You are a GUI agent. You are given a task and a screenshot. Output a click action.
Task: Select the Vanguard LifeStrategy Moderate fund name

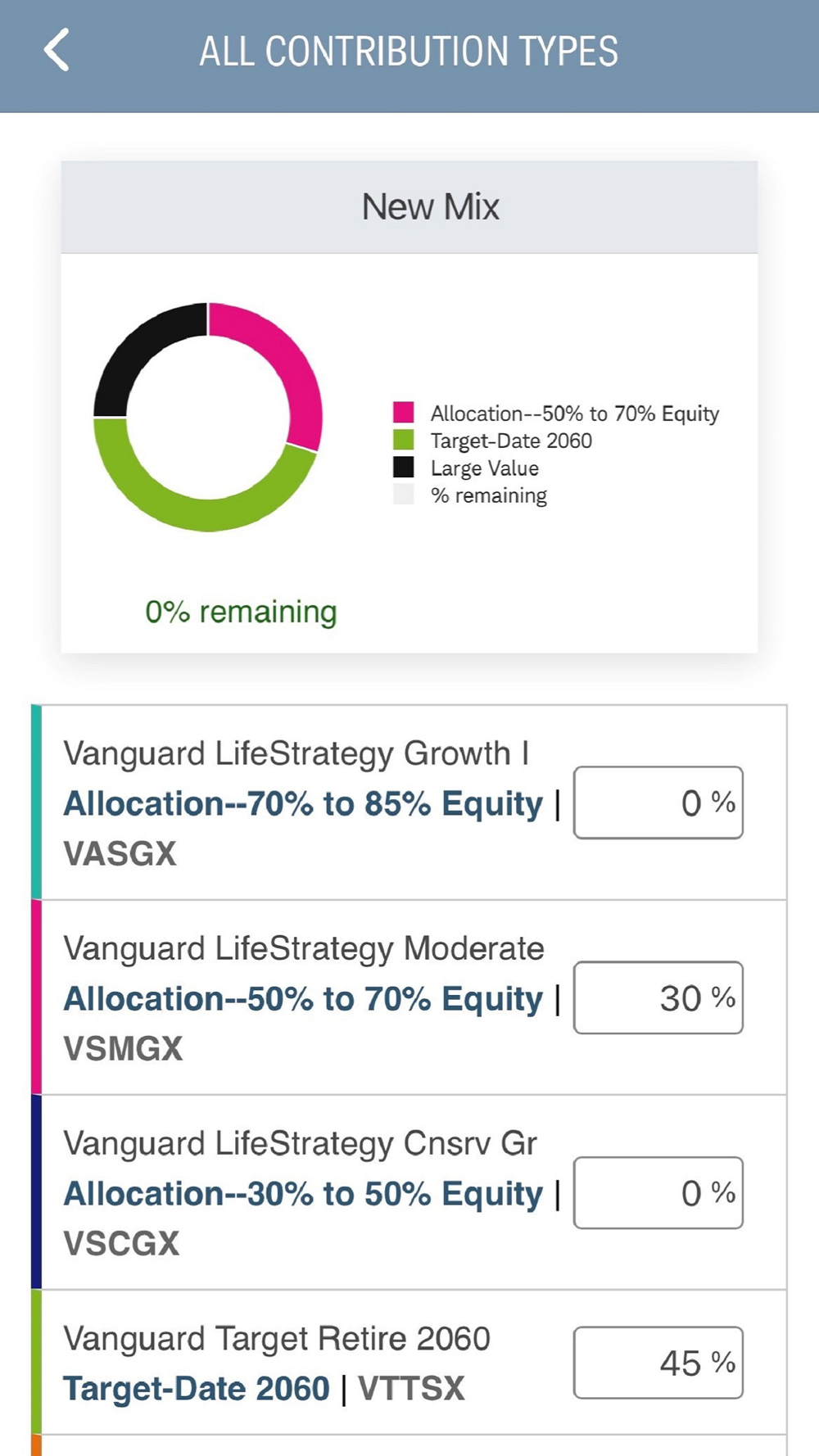tap(304, 948)
